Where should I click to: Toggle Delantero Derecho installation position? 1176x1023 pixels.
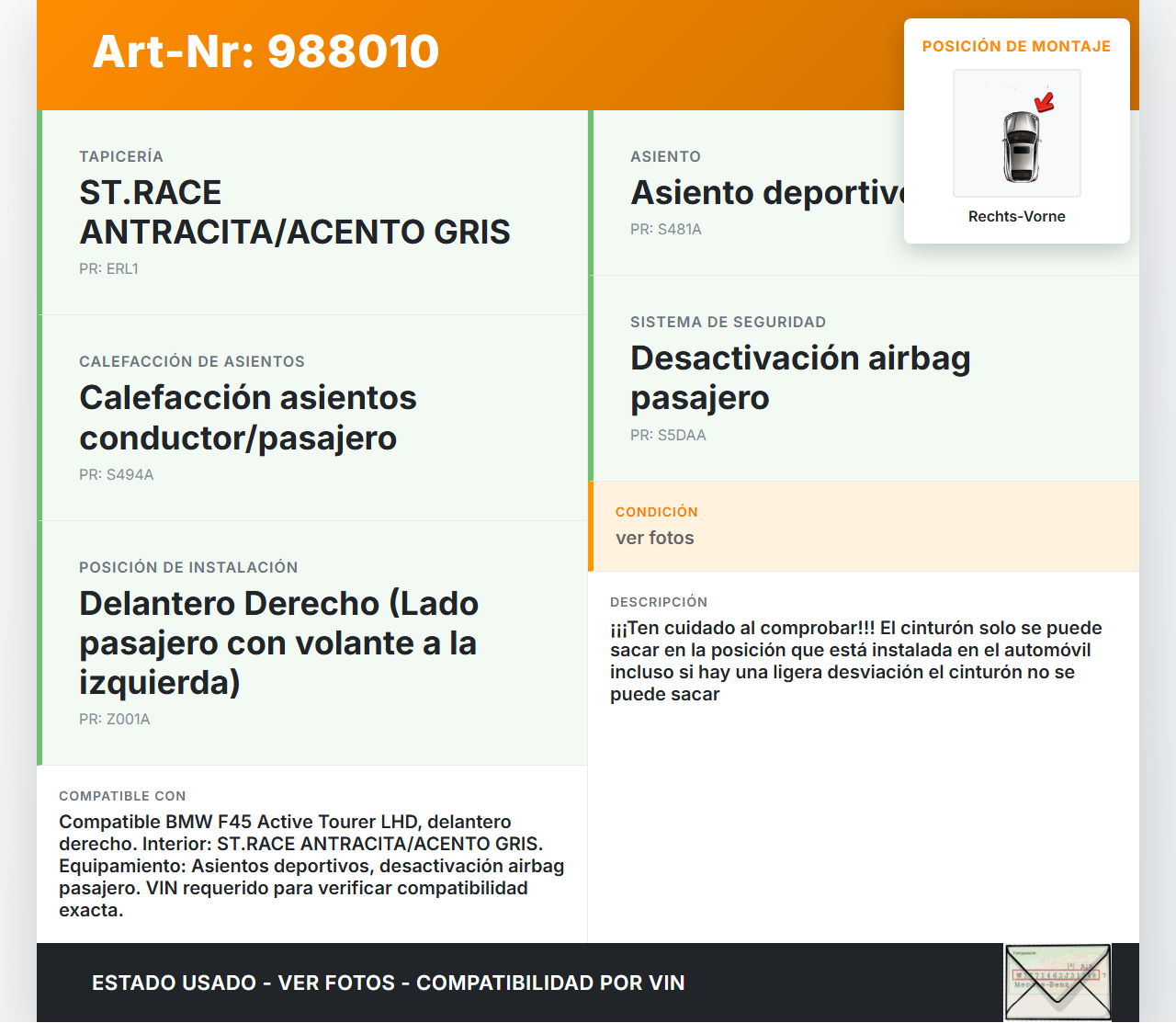coord(278,643)
